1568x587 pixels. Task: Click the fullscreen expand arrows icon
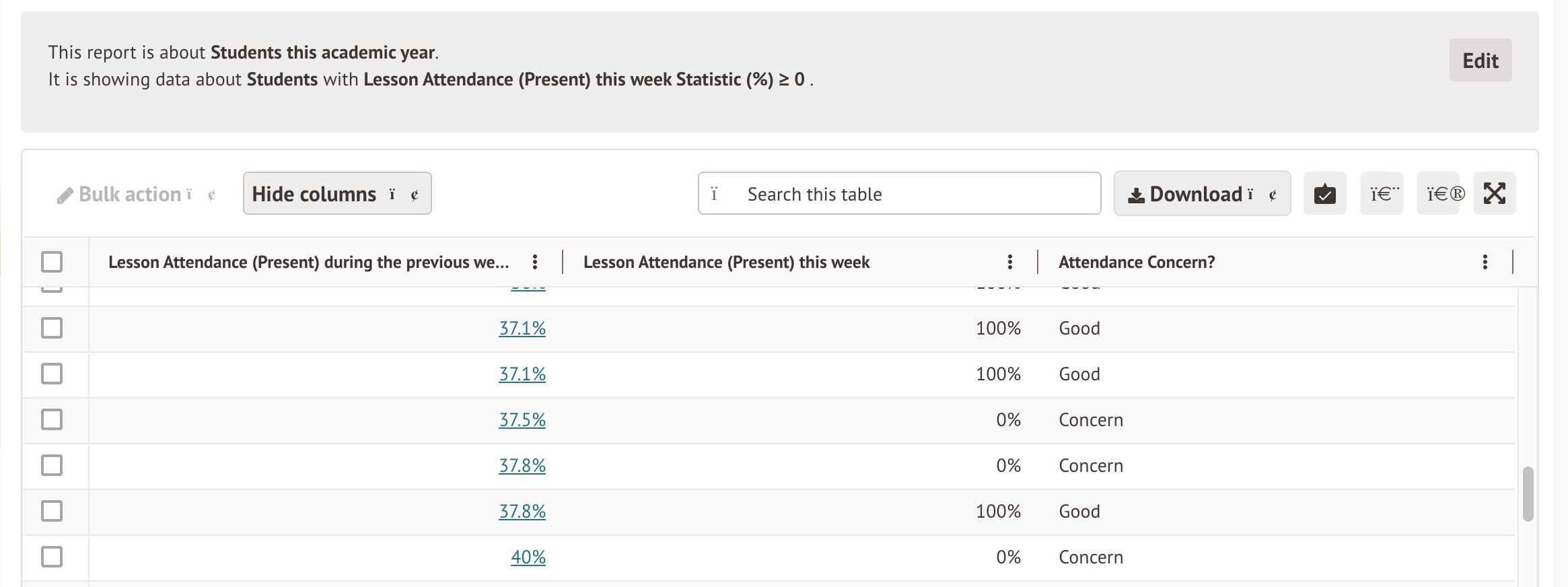click(x=1494, y=194)
